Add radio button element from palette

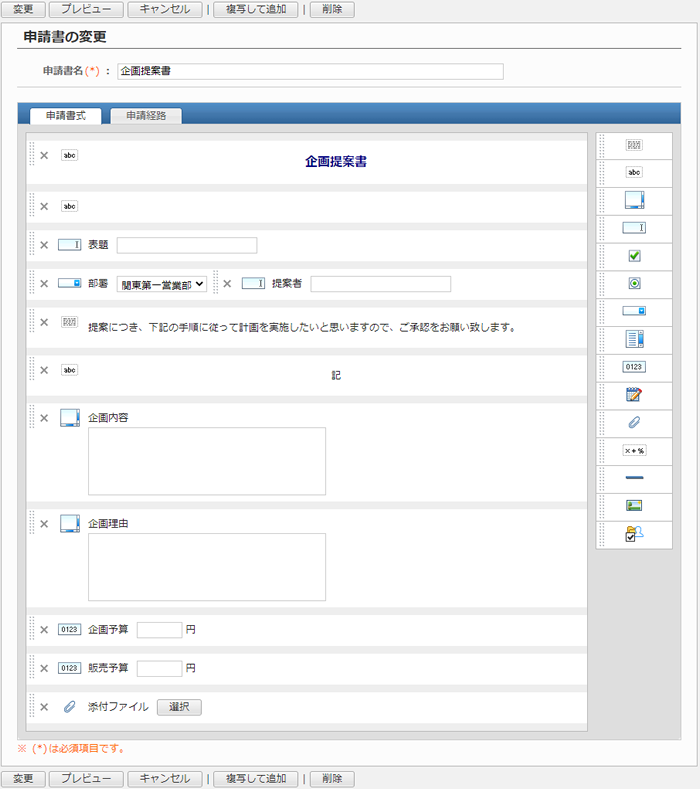pos(634,284)
